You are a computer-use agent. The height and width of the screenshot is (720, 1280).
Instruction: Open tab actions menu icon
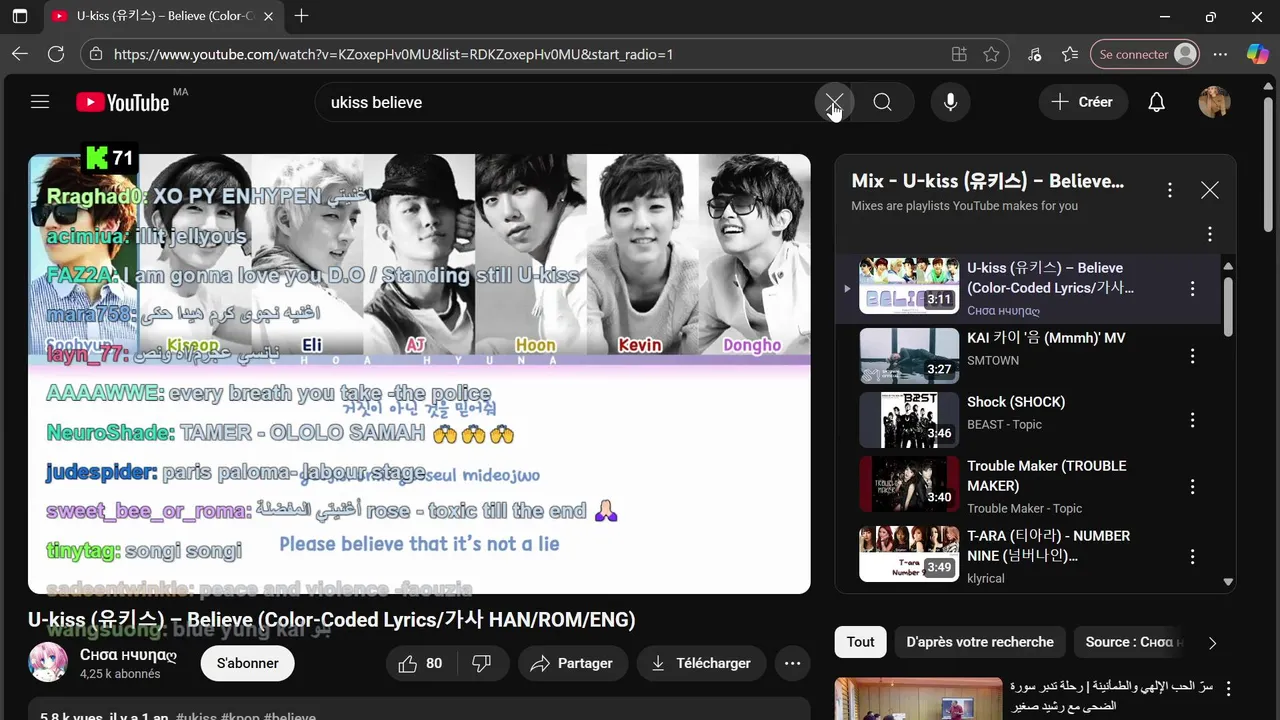19,16
